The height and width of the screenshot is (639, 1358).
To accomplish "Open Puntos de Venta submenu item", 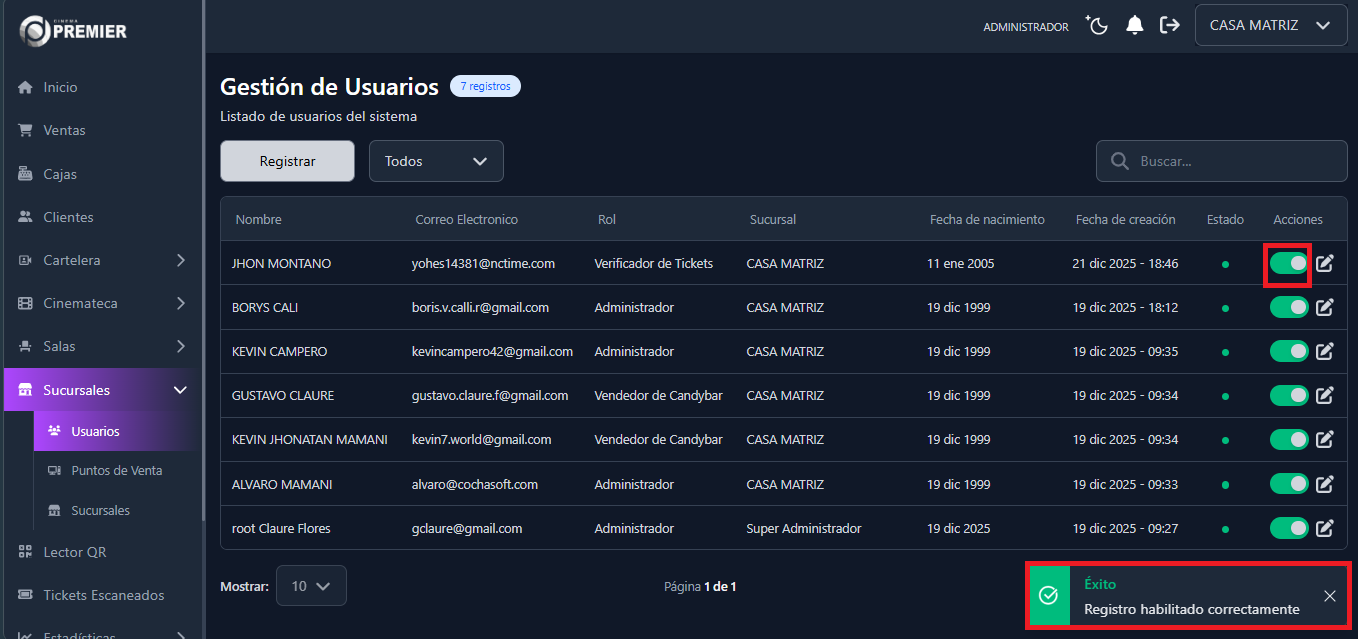I will pos(116,471).
